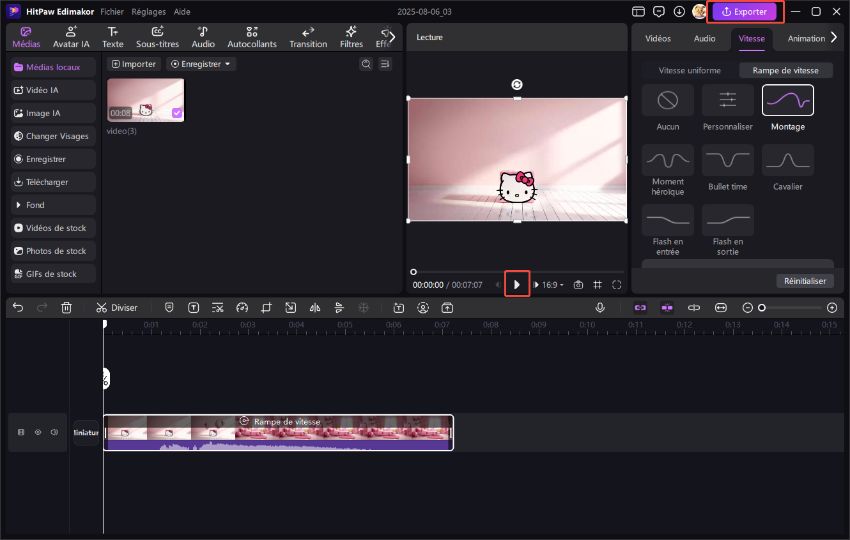Open the Avatar IA tool

[x=71, y=37]
